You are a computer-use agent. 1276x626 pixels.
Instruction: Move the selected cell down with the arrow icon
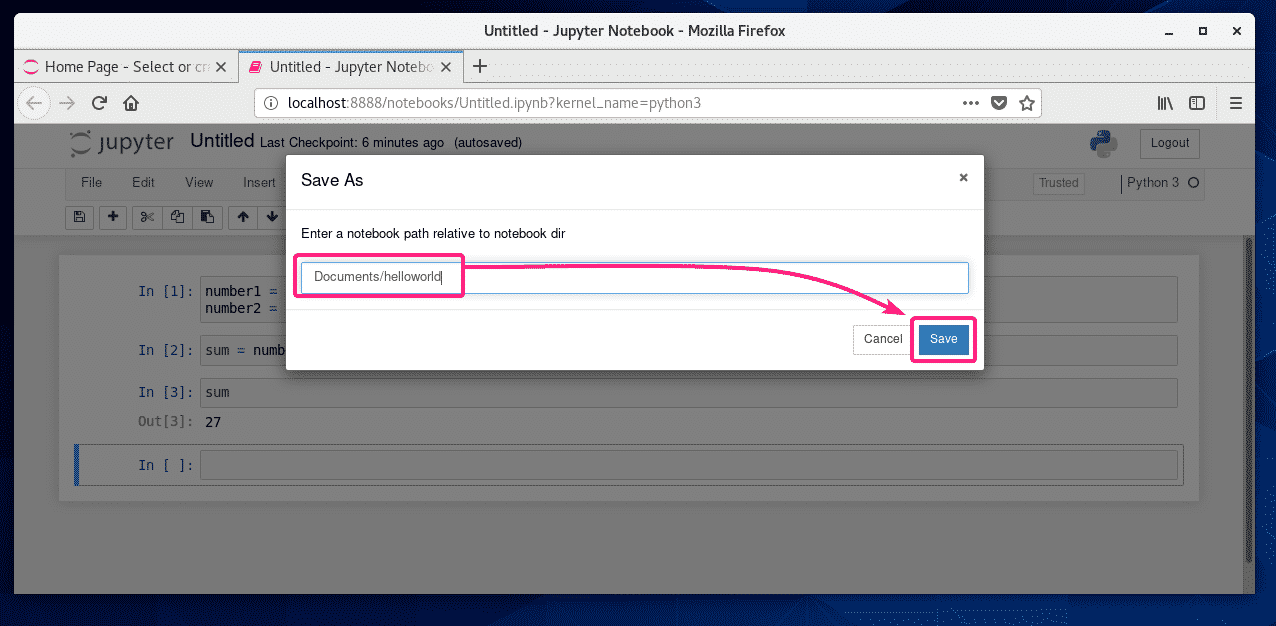coord(271,217)
